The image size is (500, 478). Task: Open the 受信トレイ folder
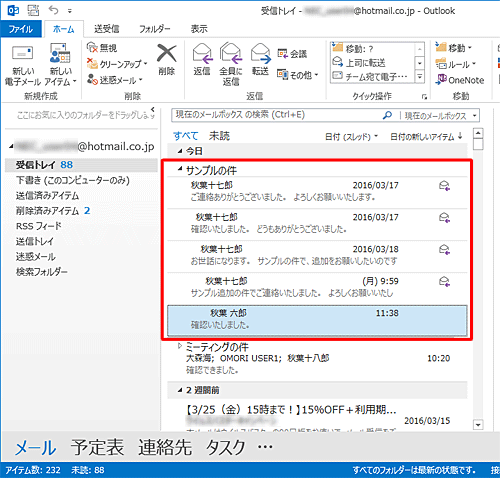pyautogui.click(x=81, y=165)
